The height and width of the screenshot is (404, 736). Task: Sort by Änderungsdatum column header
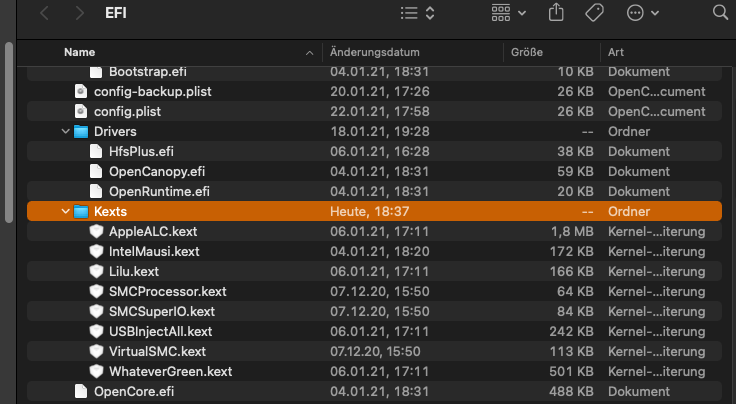pyautogui.click(x=374, y=51)
